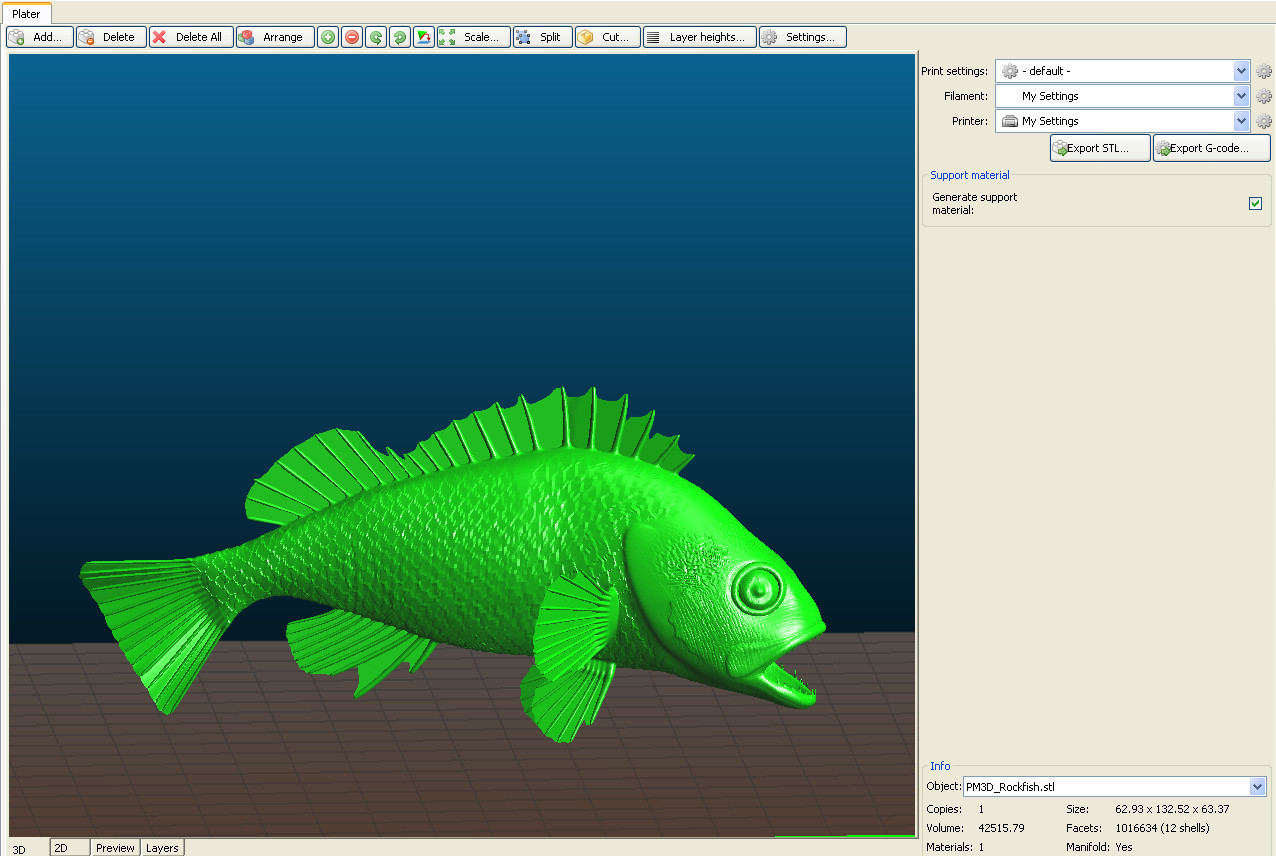Open the Cut tool for the model
The image size is (1276, 856).
coord(606,36)
